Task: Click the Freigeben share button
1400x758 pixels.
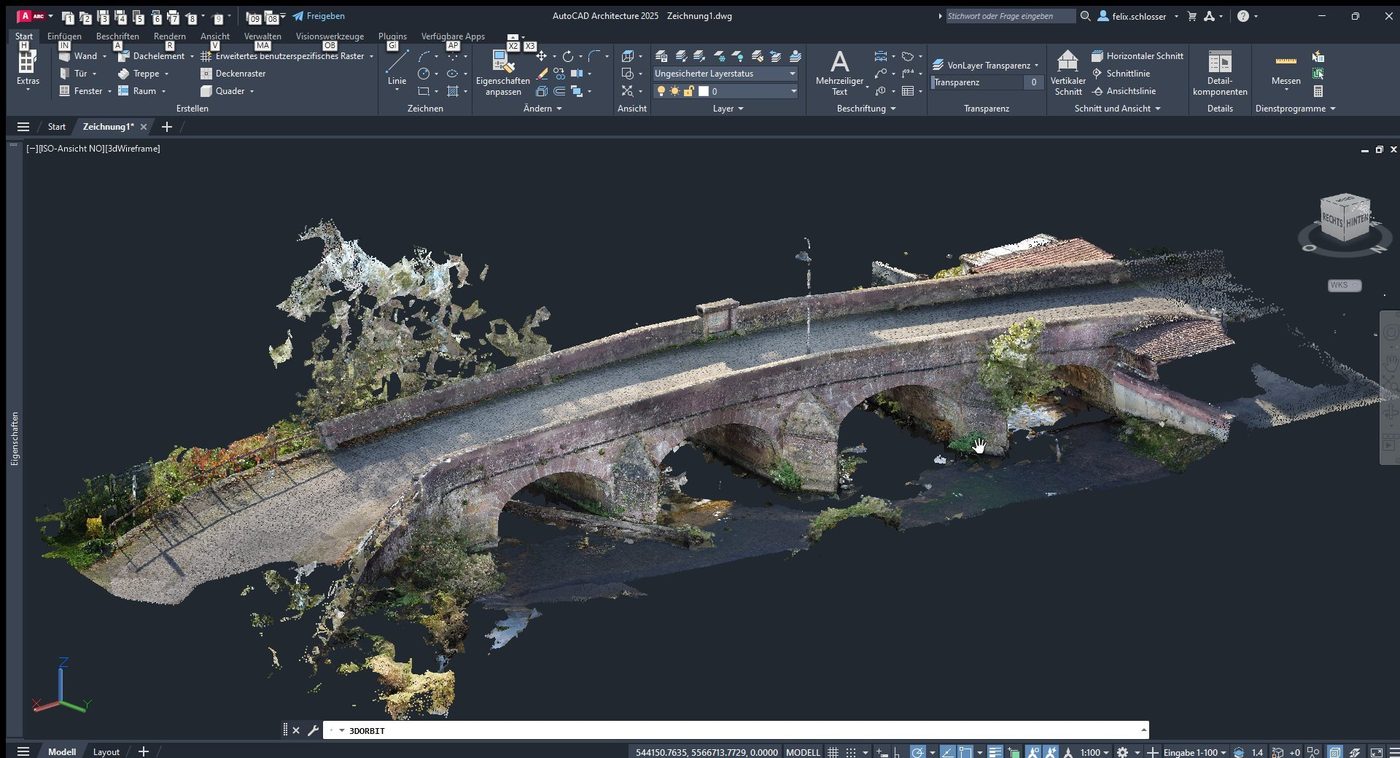Action: (319, 16)
